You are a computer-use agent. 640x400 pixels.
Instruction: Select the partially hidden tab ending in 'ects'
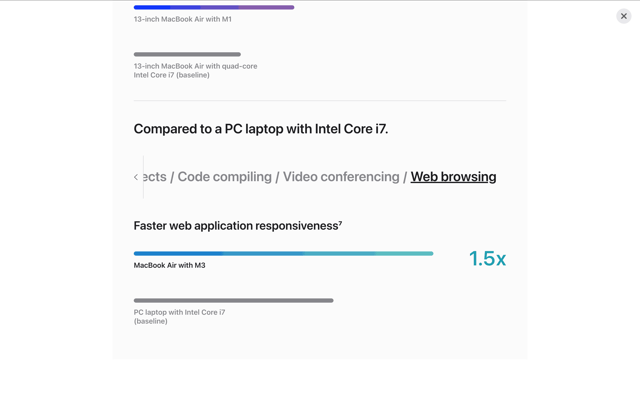pyautogui.click(x=155, y=177)
